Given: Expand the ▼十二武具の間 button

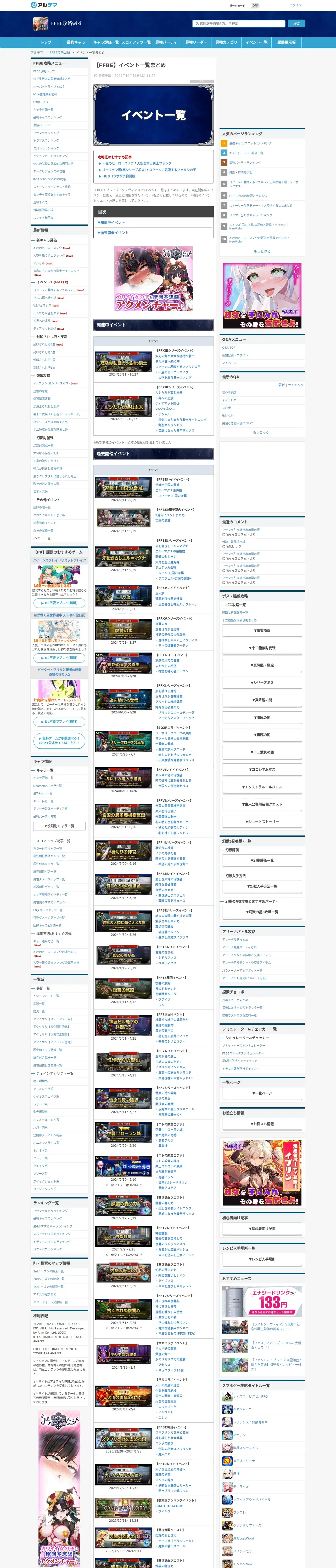Looking at the screenshot, I should (x=262, y=752).
